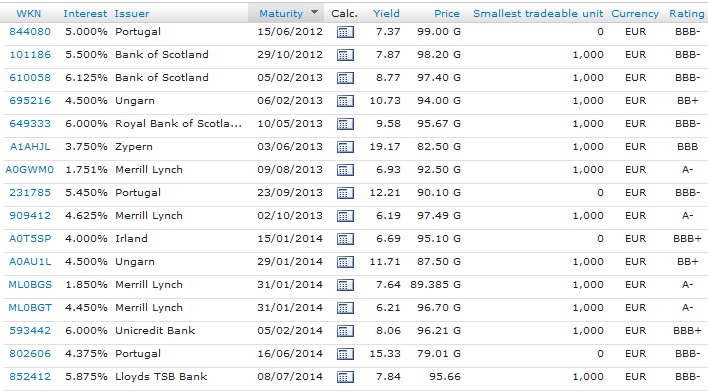Open WKN link 649333
Image resolution: width=708 pixels, height=392 pixels.
pos(30,124)
